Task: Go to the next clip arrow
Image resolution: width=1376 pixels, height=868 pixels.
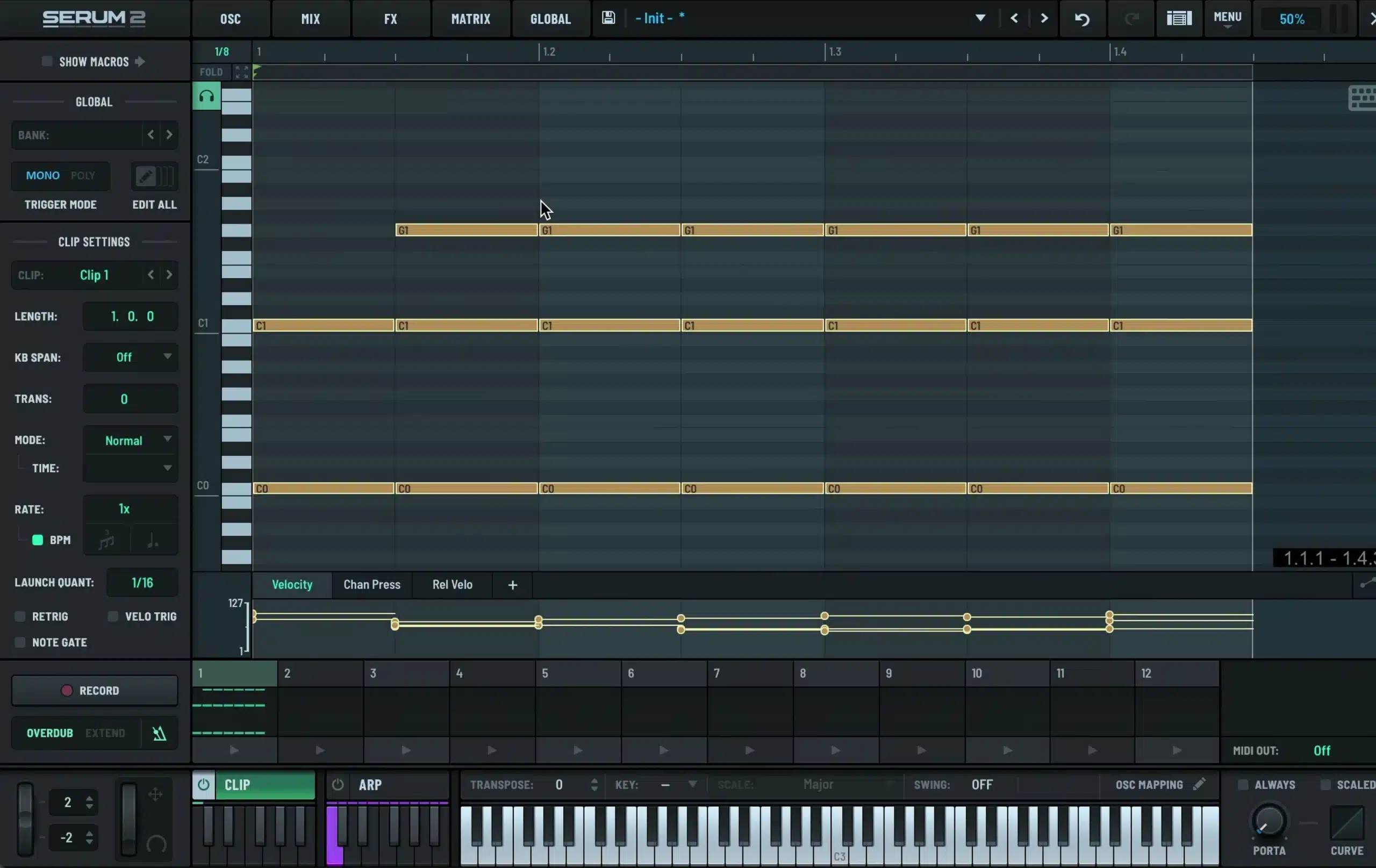Action: coord(169,275)
